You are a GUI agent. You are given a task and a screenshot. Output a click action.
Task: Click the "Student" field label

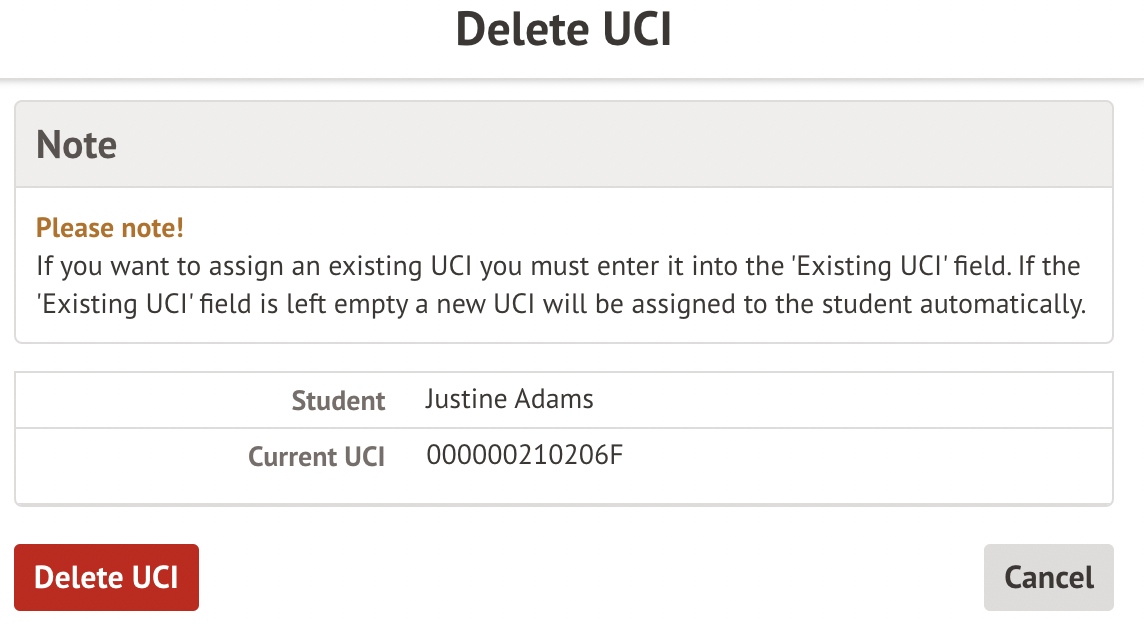(x=338, y=401)
